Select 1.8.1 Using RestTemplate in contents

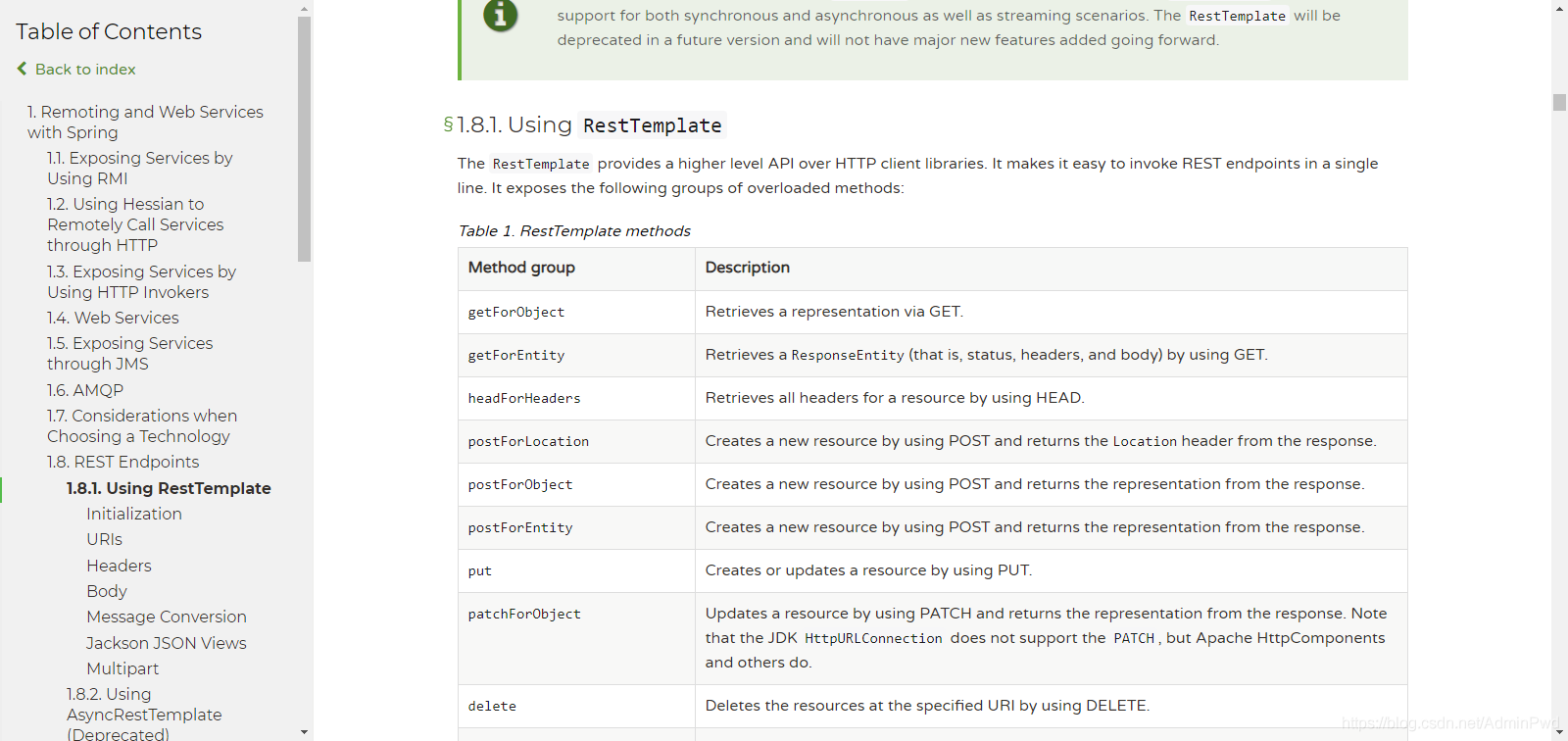tap(169, 488)
